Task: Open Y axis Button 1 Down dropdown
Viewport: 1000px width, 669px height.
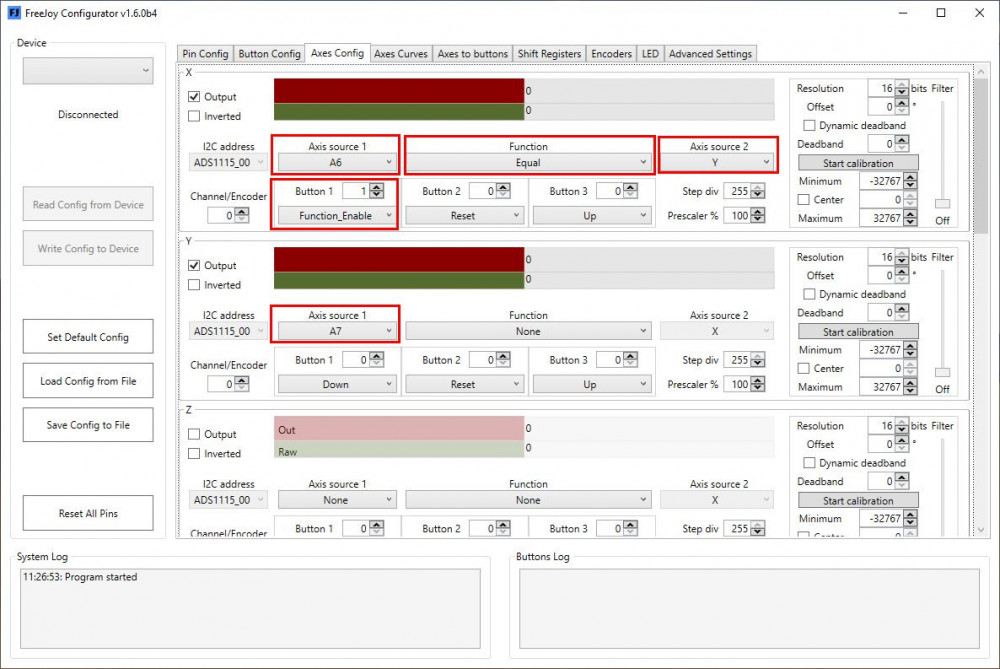Action: pos(337,385)
